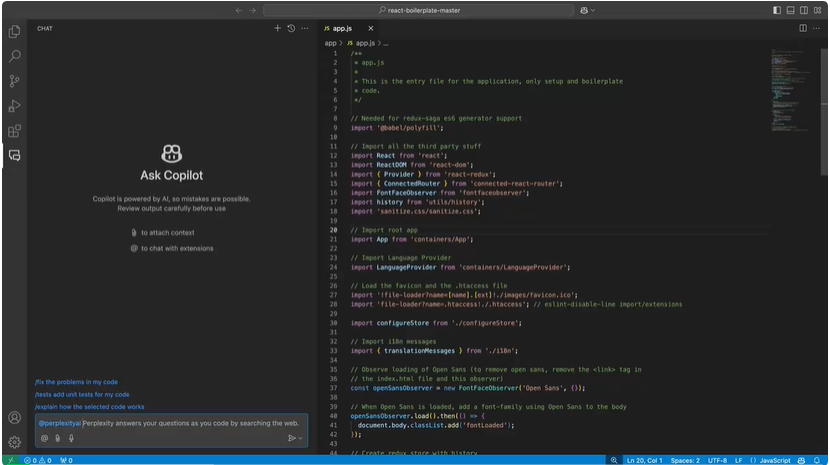The height and width of the screenshot is (465, 830).
Task: Click the 'import configureStore' line 30
Action: click(436, 323)
